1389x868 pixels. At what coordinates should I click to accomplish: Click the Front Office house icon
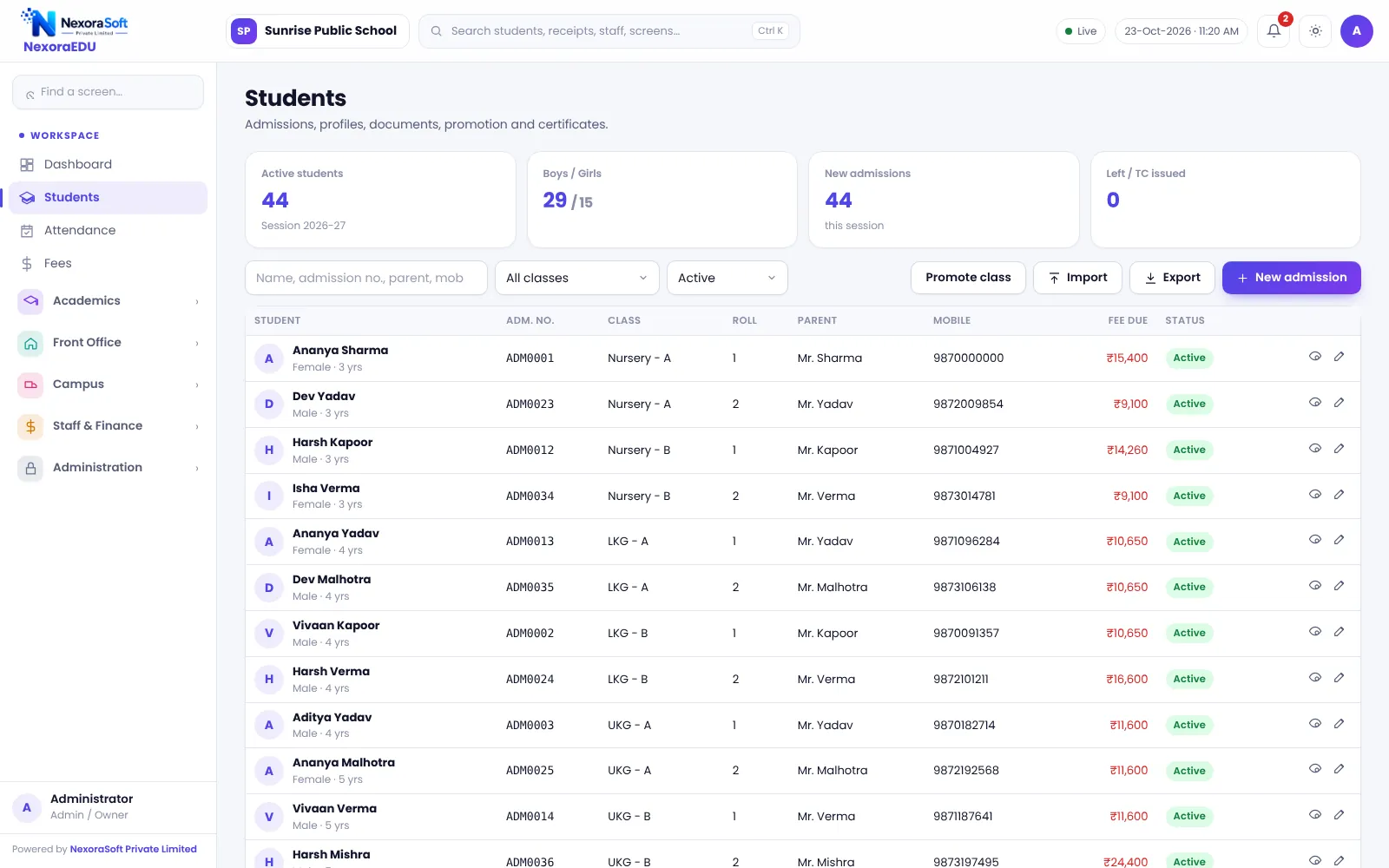coord(30,343)
